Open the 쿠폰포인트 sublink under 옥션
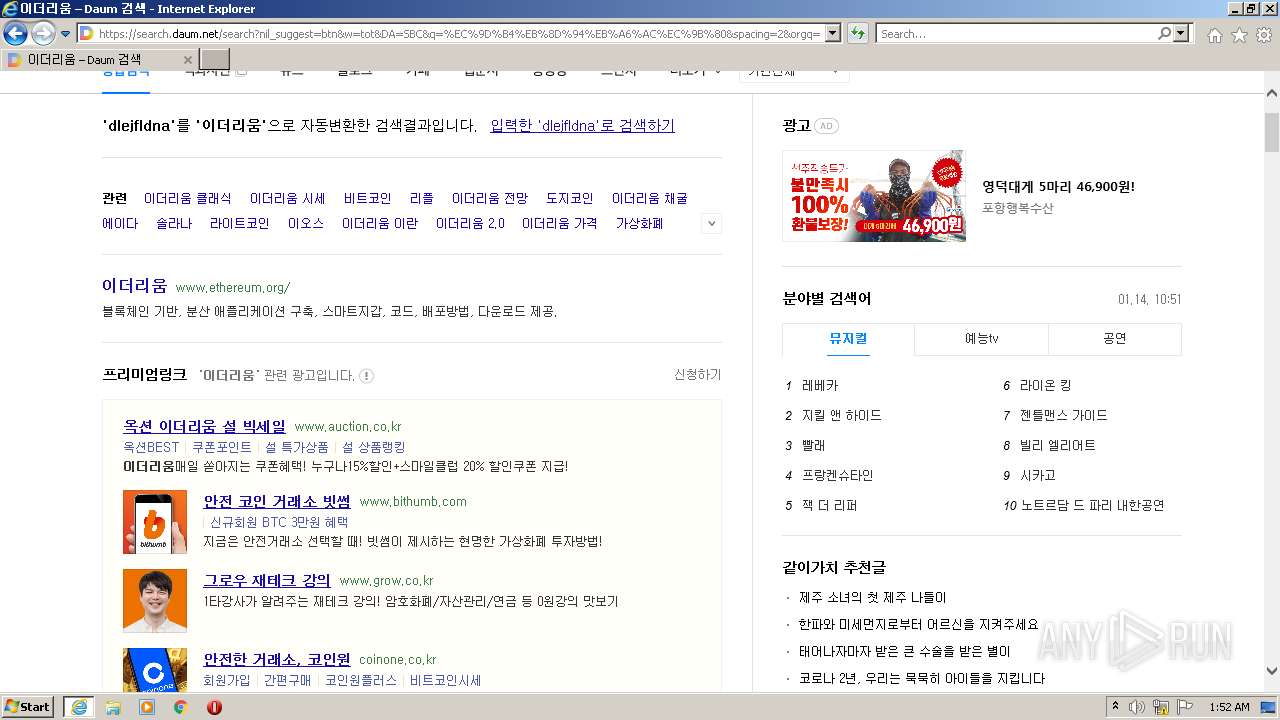The width and height of the screenshot is (1280, 720). coord(222,447)
